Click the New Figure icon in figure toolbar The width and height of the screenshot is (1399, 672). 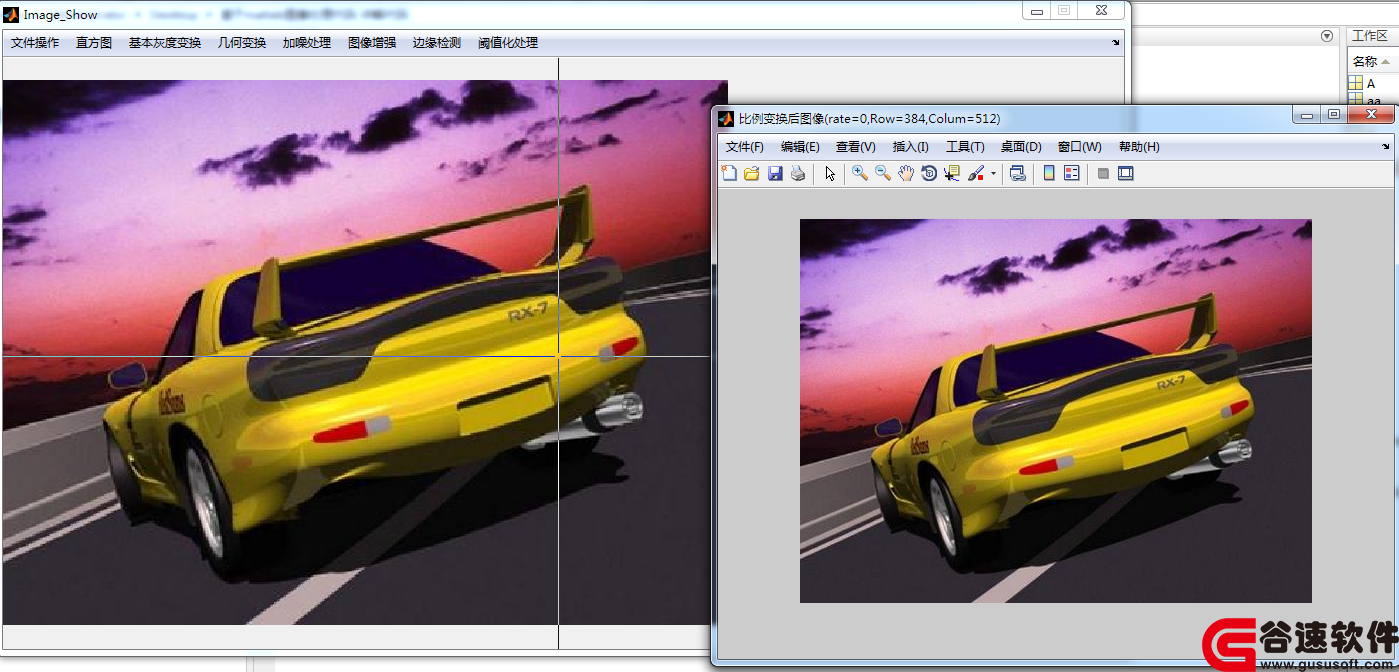click(x=729, y=173)
